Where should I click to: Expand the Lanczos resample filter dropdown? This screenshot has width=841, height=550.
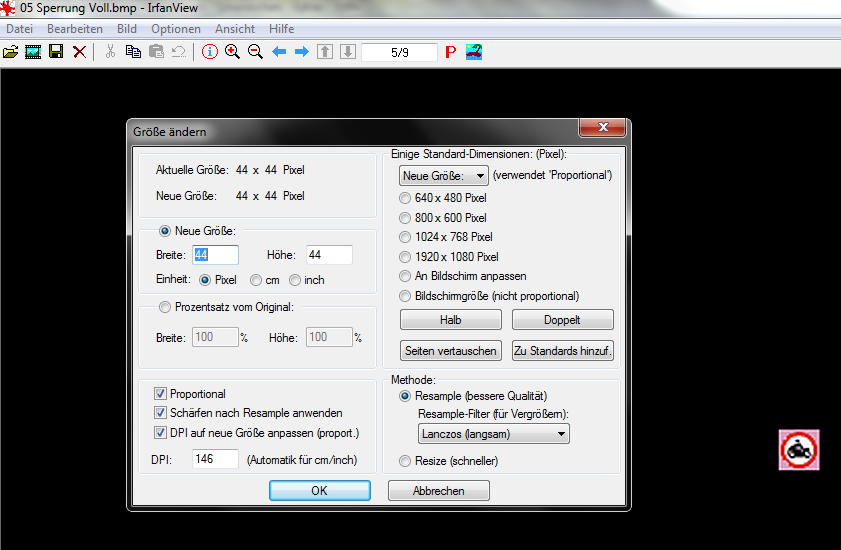[493, 433]
